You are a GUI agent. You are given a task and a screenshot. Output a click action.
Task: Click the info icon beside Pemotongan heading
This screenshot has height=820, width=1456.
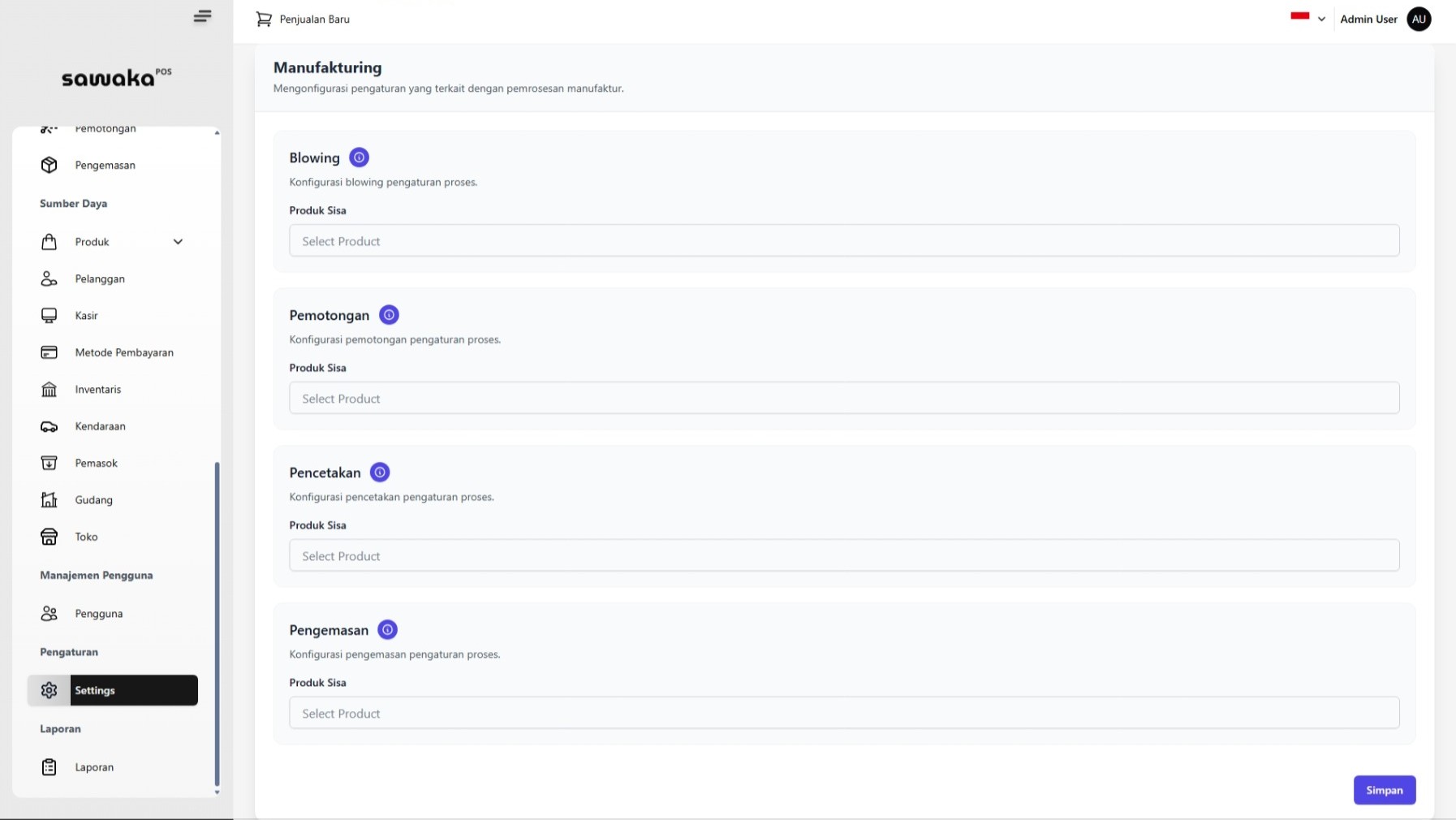point(389,315)
